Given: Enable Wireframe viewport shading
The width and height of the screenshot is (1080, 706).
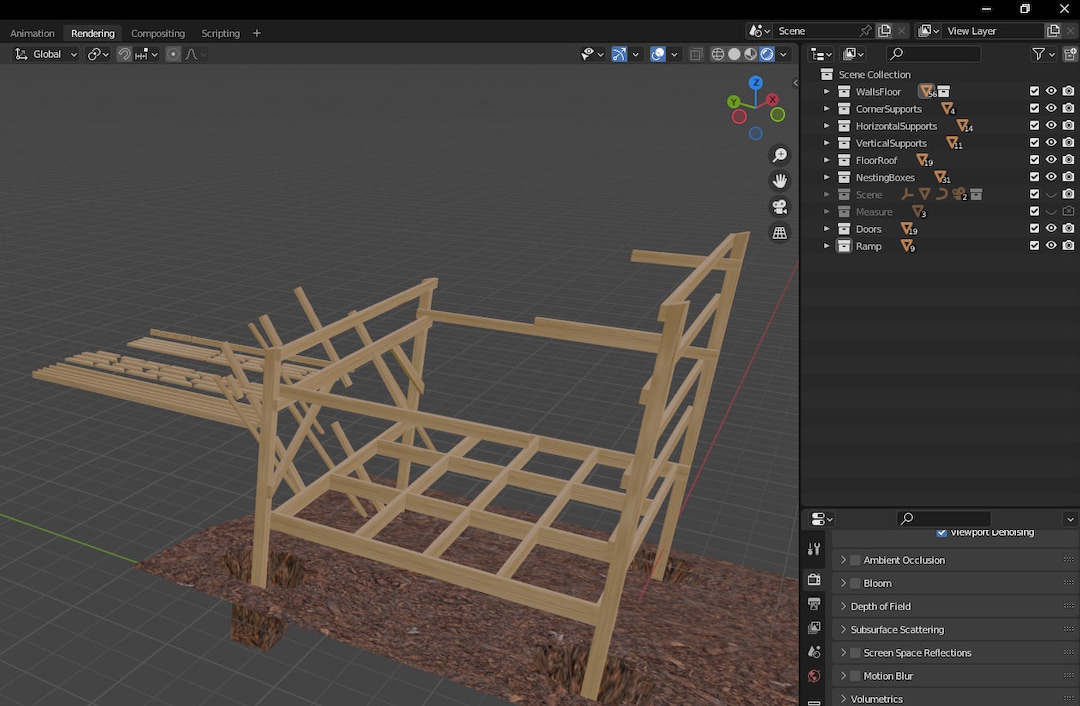Looking at the screenshot, I should pos(718,53).
